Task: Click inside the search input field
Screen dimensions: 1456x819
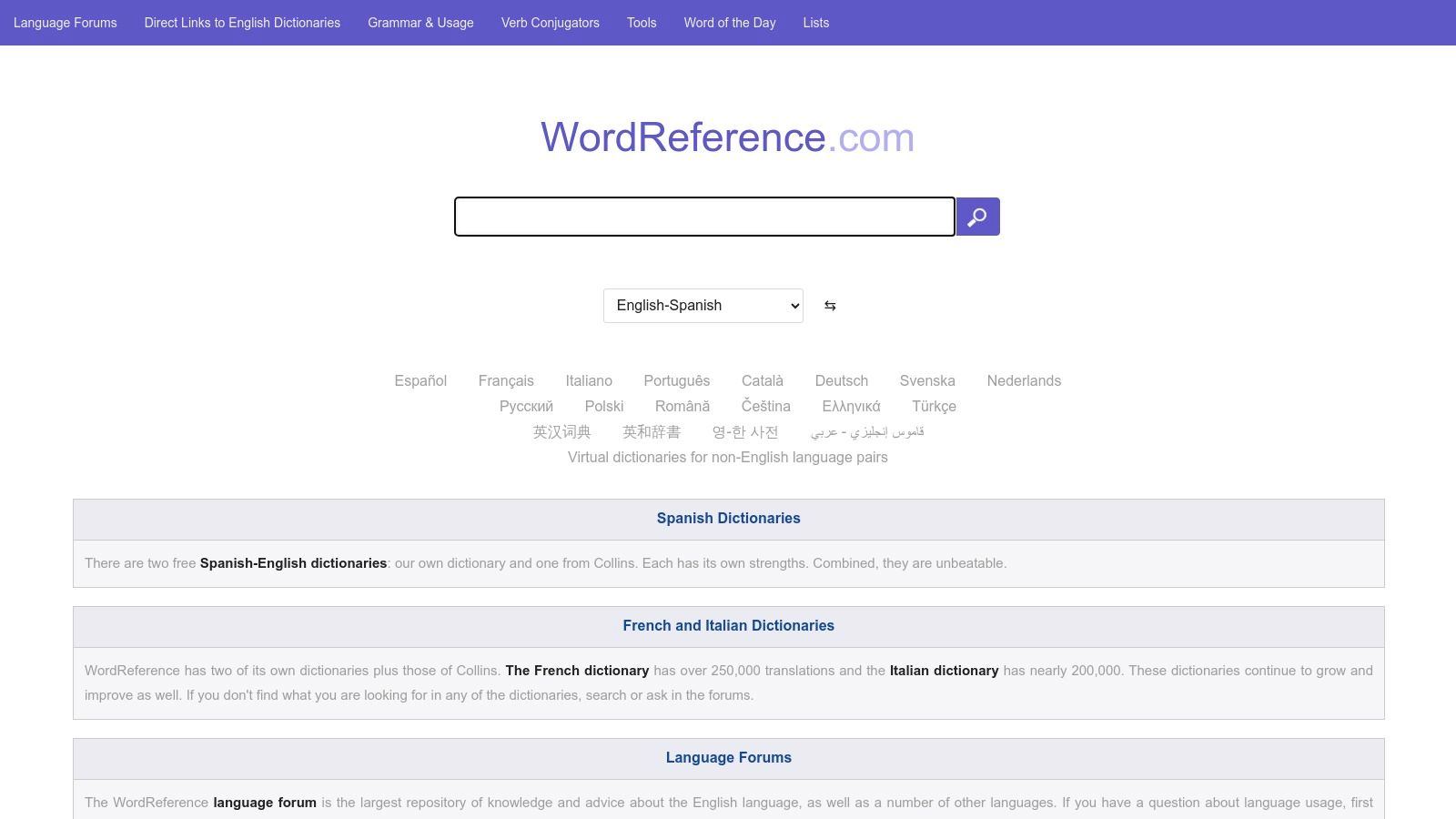Action: pyautogui.click(x=703, y=217)
